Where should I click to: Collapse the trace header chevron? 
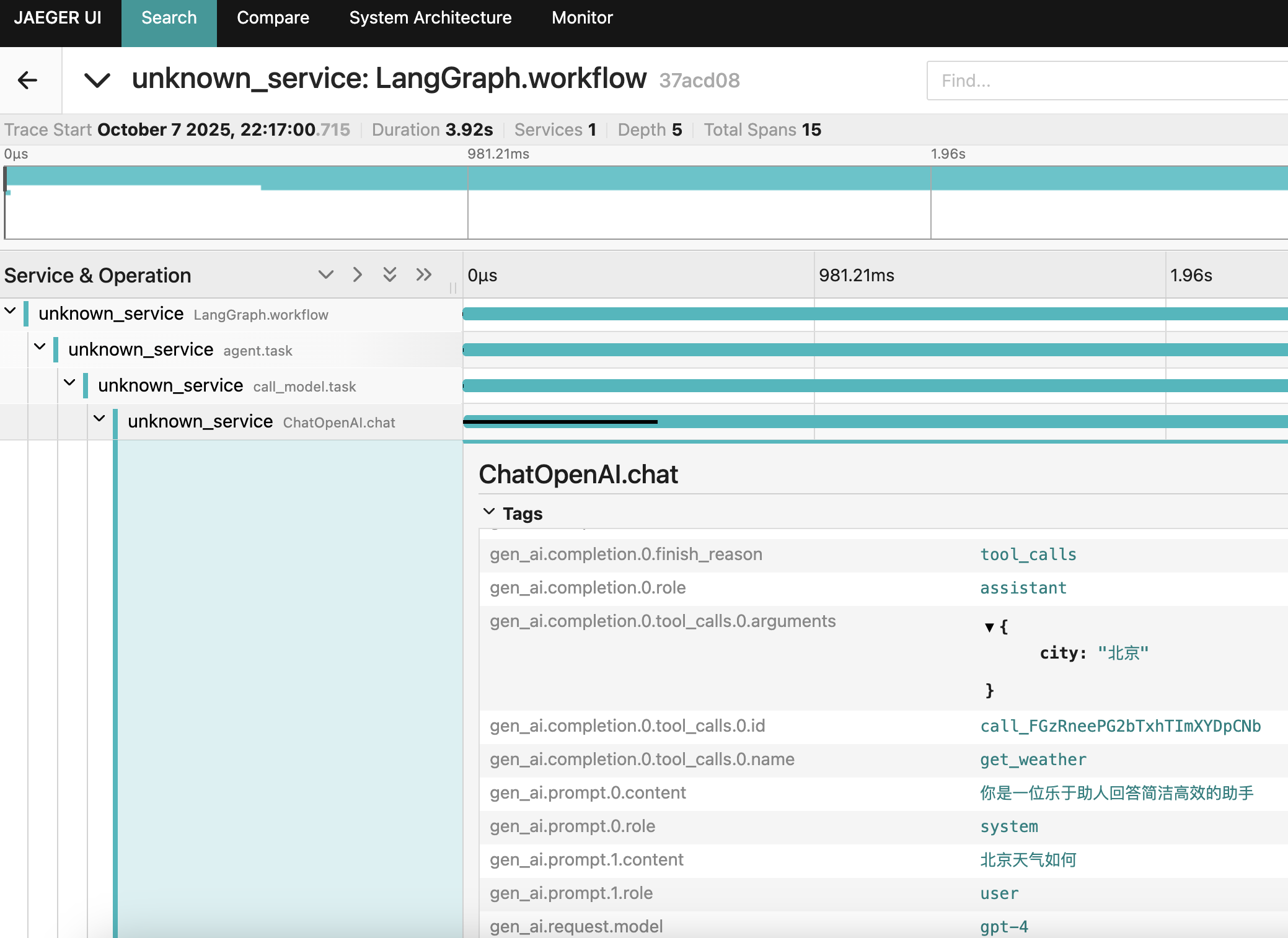click(97, 80)
